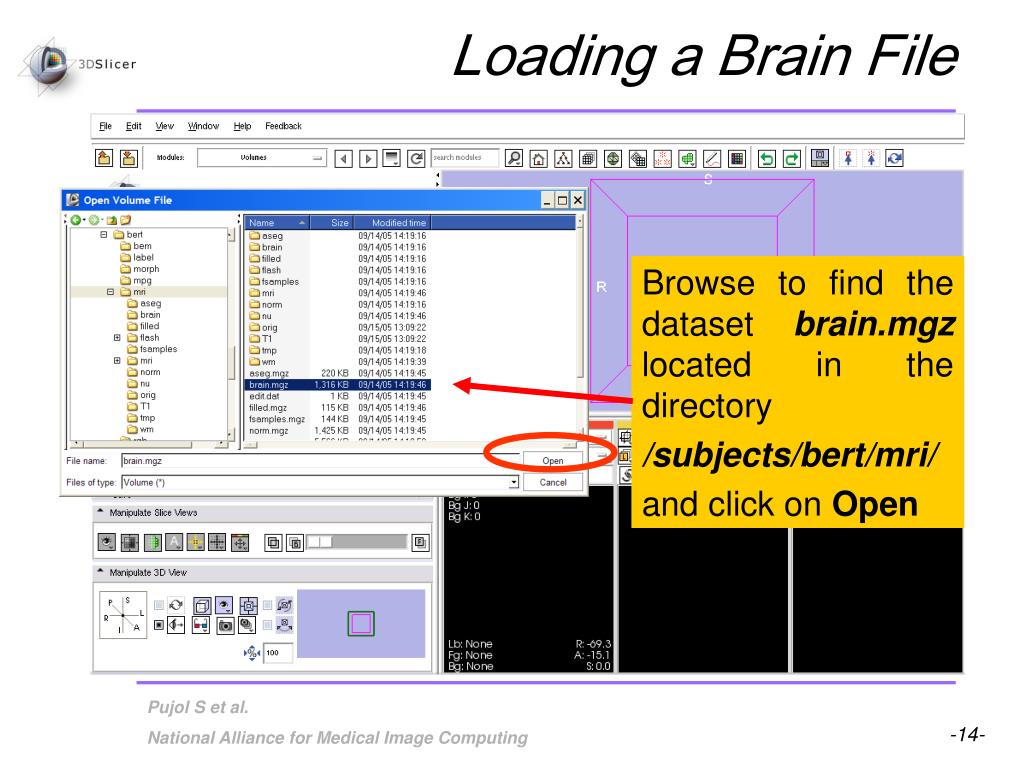Toggle the slice visibility eye icon
The width and height of the screenshot is (1024, 768).
(106, 542)
